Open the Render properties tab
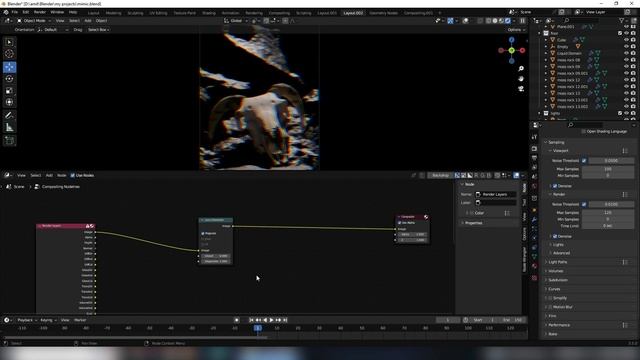The image size is (640, 360). click(x=534, y=149)
